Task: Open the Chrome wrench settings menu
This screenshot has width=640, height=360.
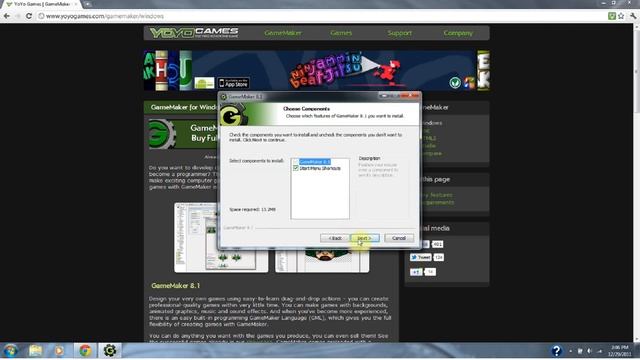Action: 633,16
